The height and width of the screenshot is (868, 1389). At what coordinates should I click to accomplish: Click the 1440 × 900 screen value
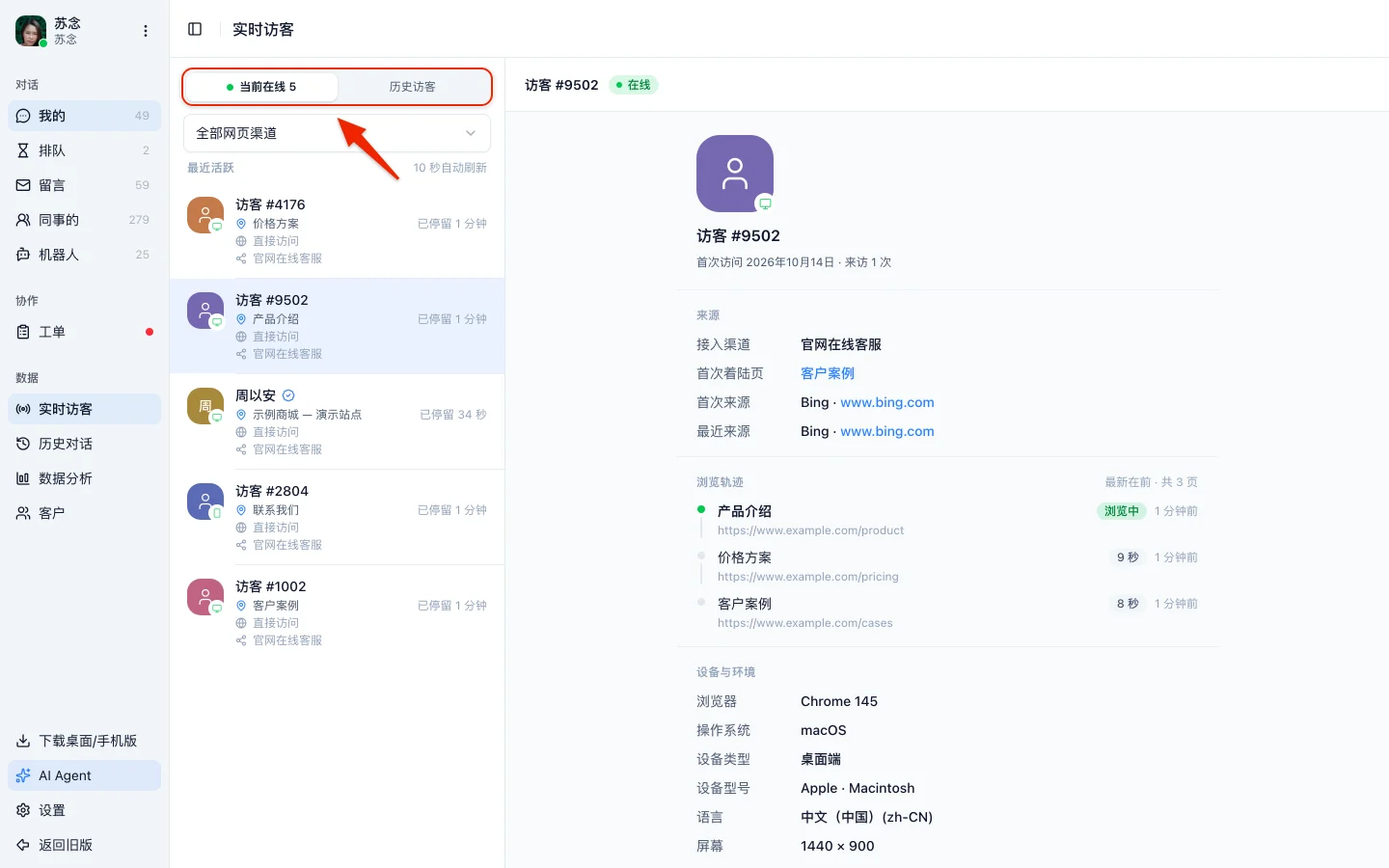pos(837,846)
